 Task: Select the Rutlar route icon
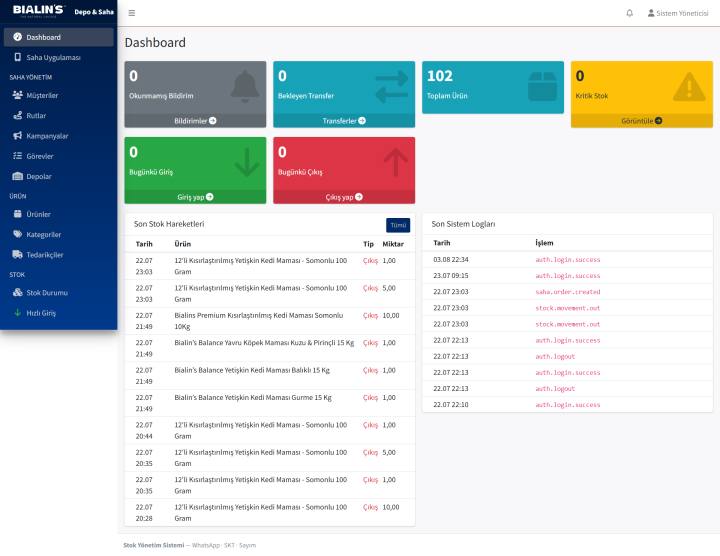tap(17, 115)
